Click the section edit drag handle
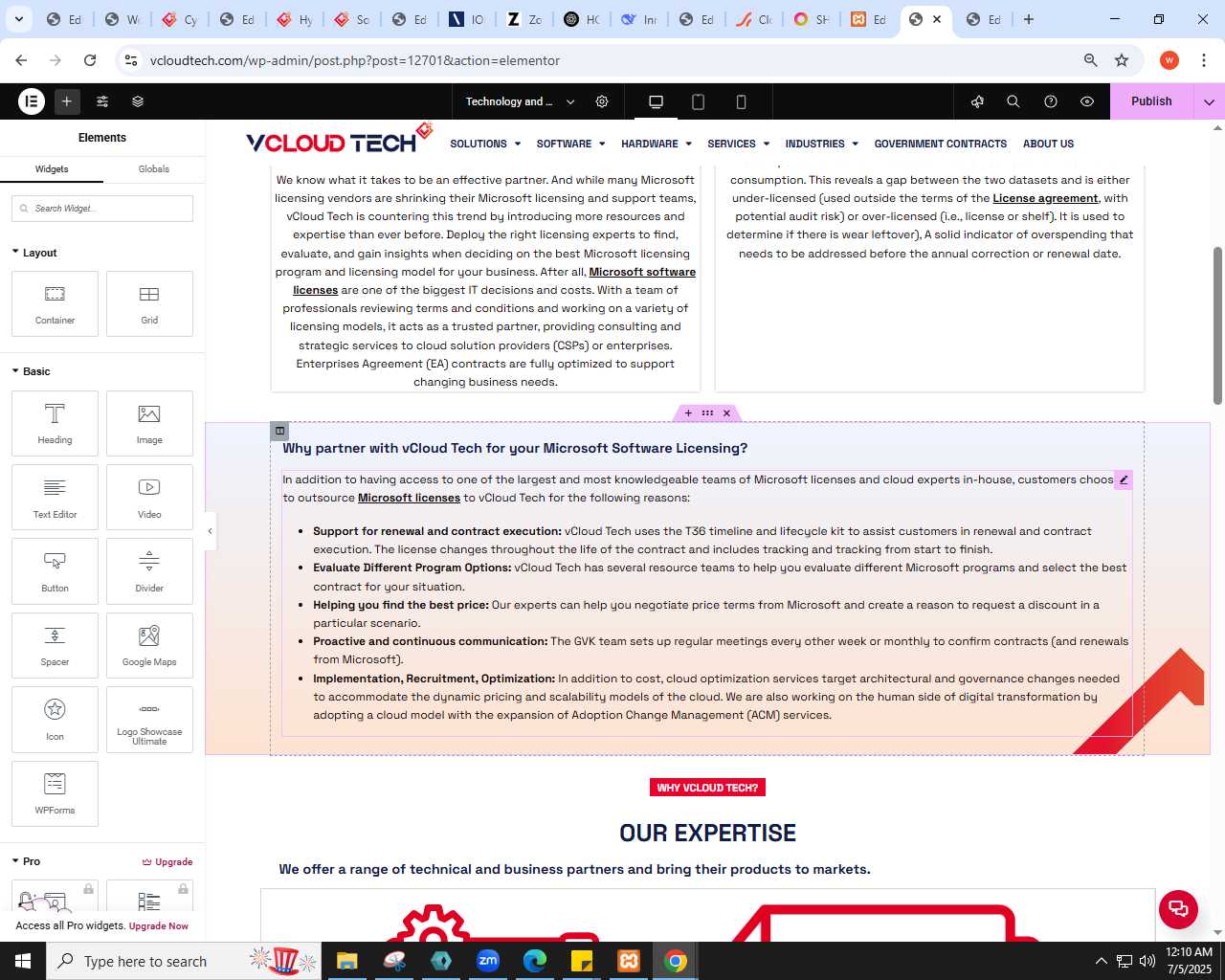 [707, 413]
